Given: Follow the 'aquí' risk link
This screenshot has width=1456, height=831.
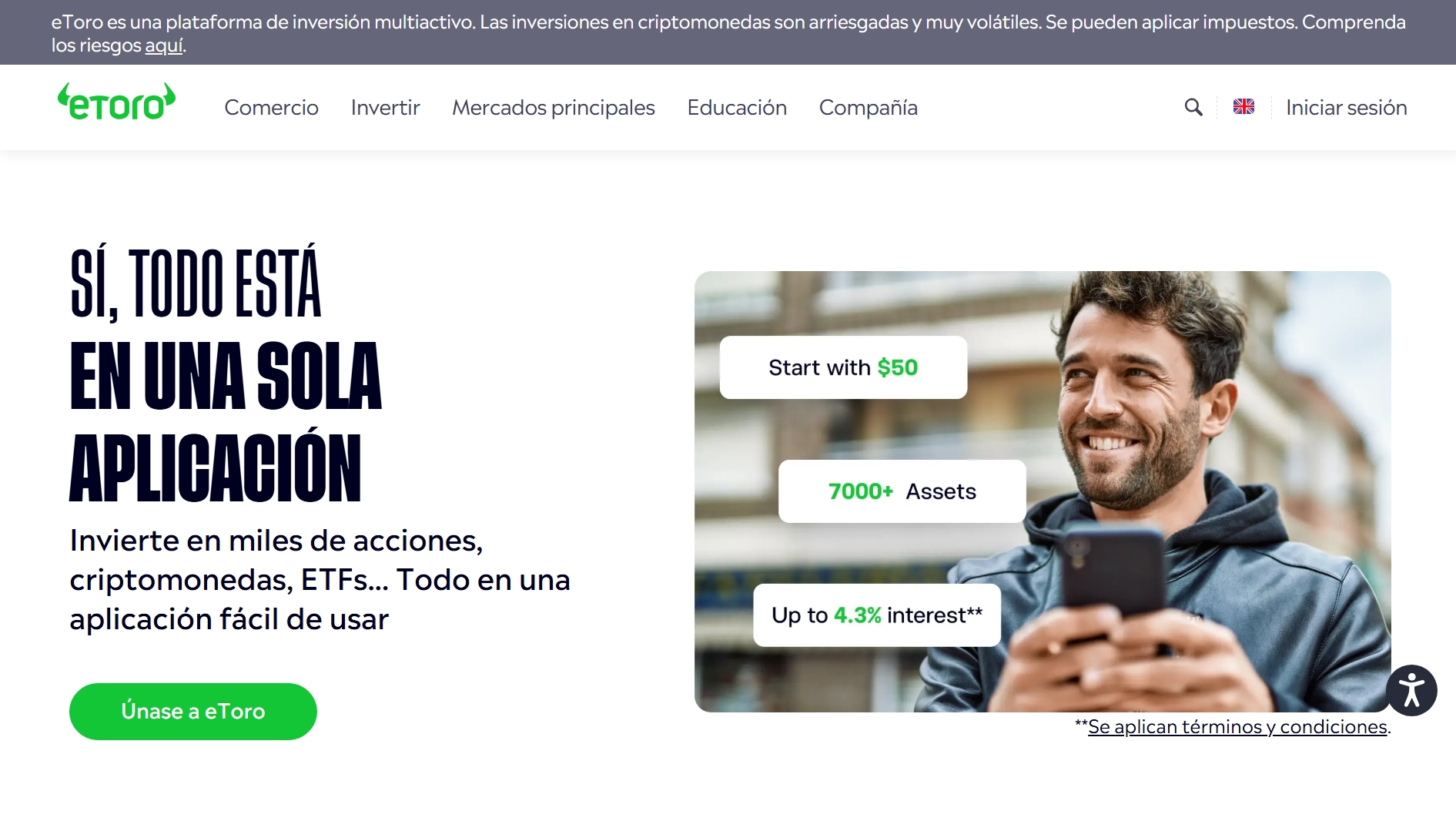Looking at the screenshot, I should coord(164,45).
